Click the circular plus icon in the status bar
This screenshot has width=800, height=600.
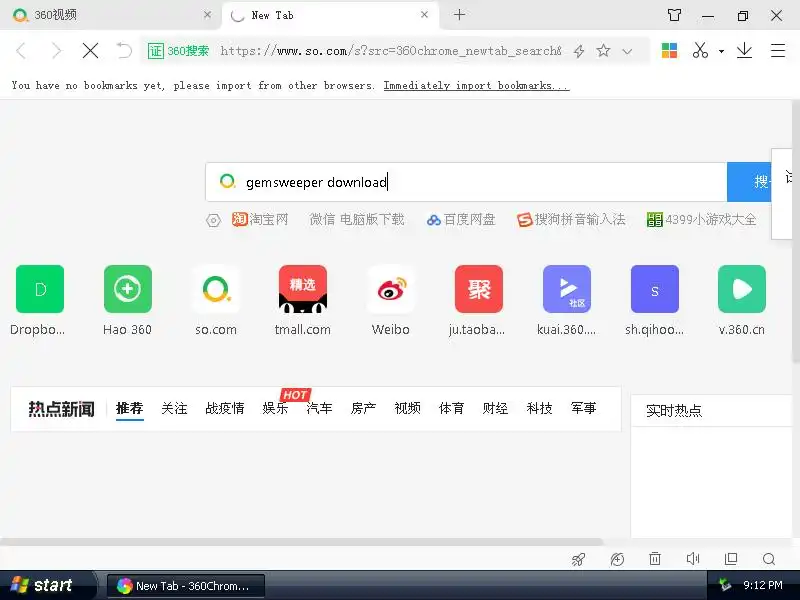(617, 560)
